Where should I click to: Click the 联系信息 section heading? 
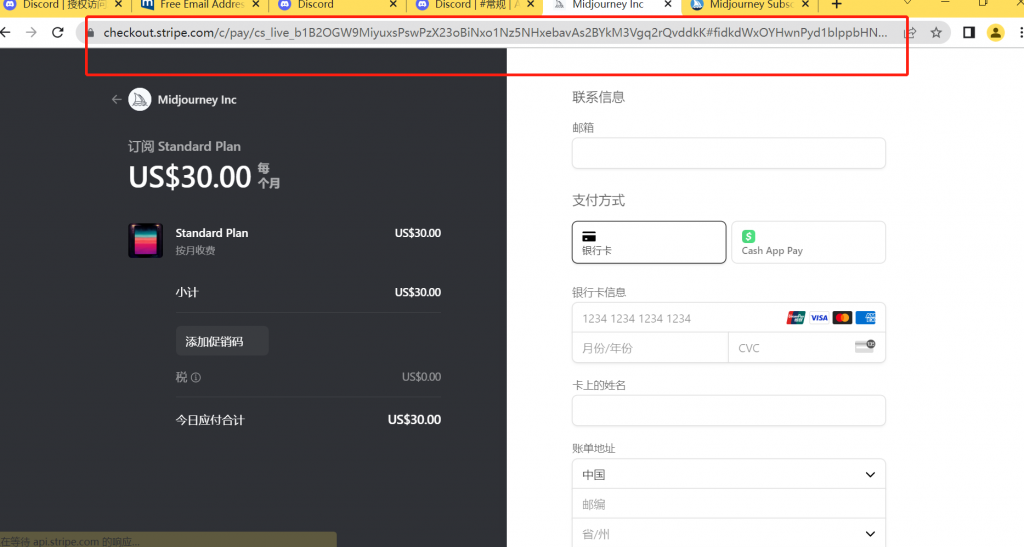598,97
